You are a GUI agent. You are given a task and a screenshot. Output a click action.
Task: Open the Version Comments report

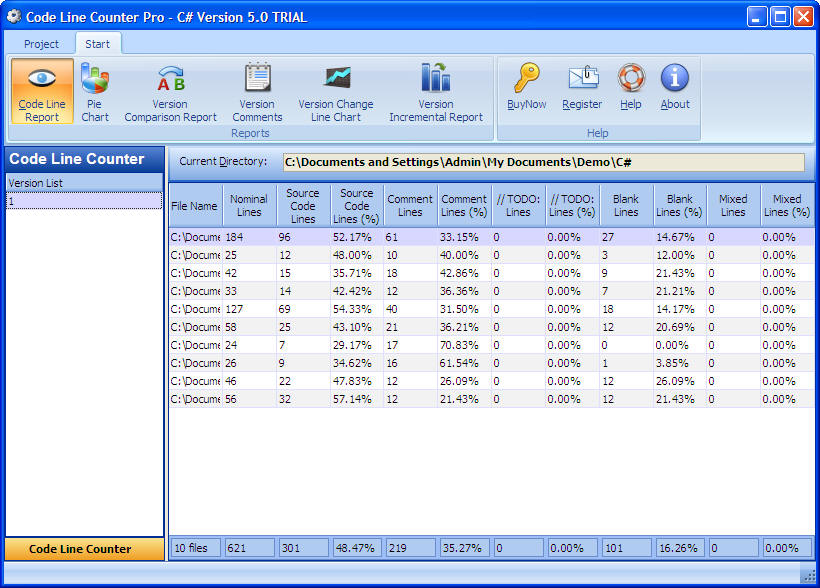257,91
